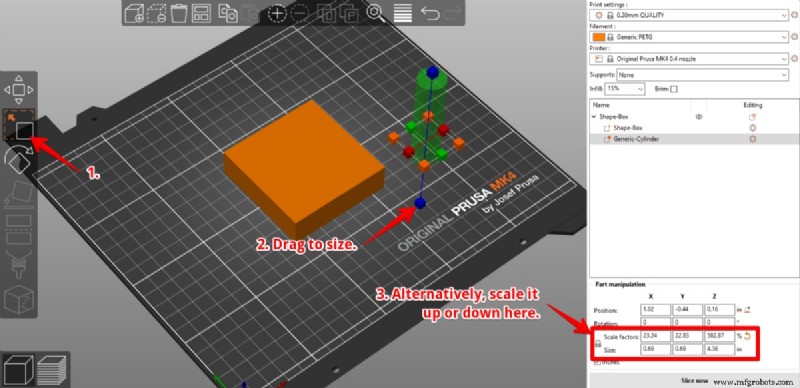
Task: Open filament settings gear beside Generic PETG
Action: 794,37
